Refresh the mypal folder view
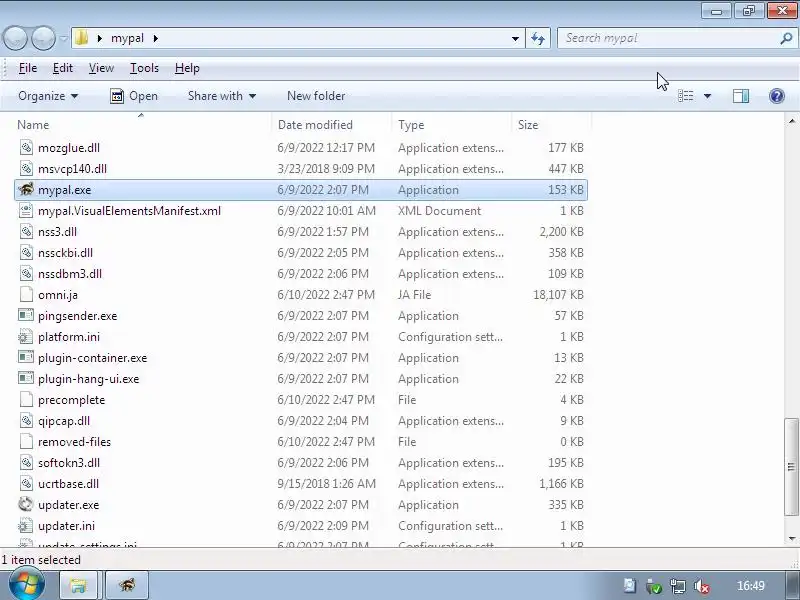Viewport: 800px width, 600px height. [x=538, y=38]
